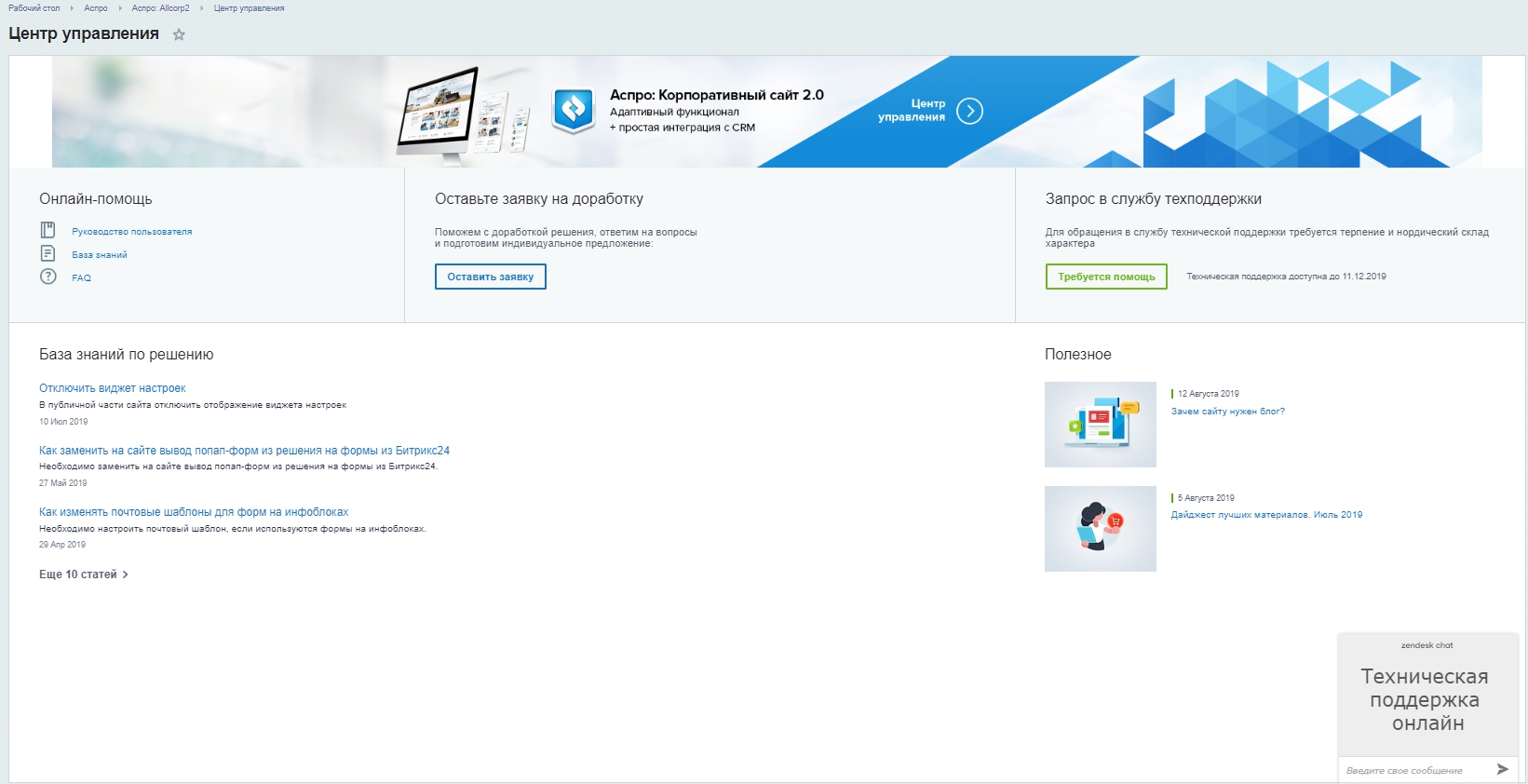The image size is (1528, 784).
Task: Click the circled arrow icon in banner
Action: click(x=969, y=111)
